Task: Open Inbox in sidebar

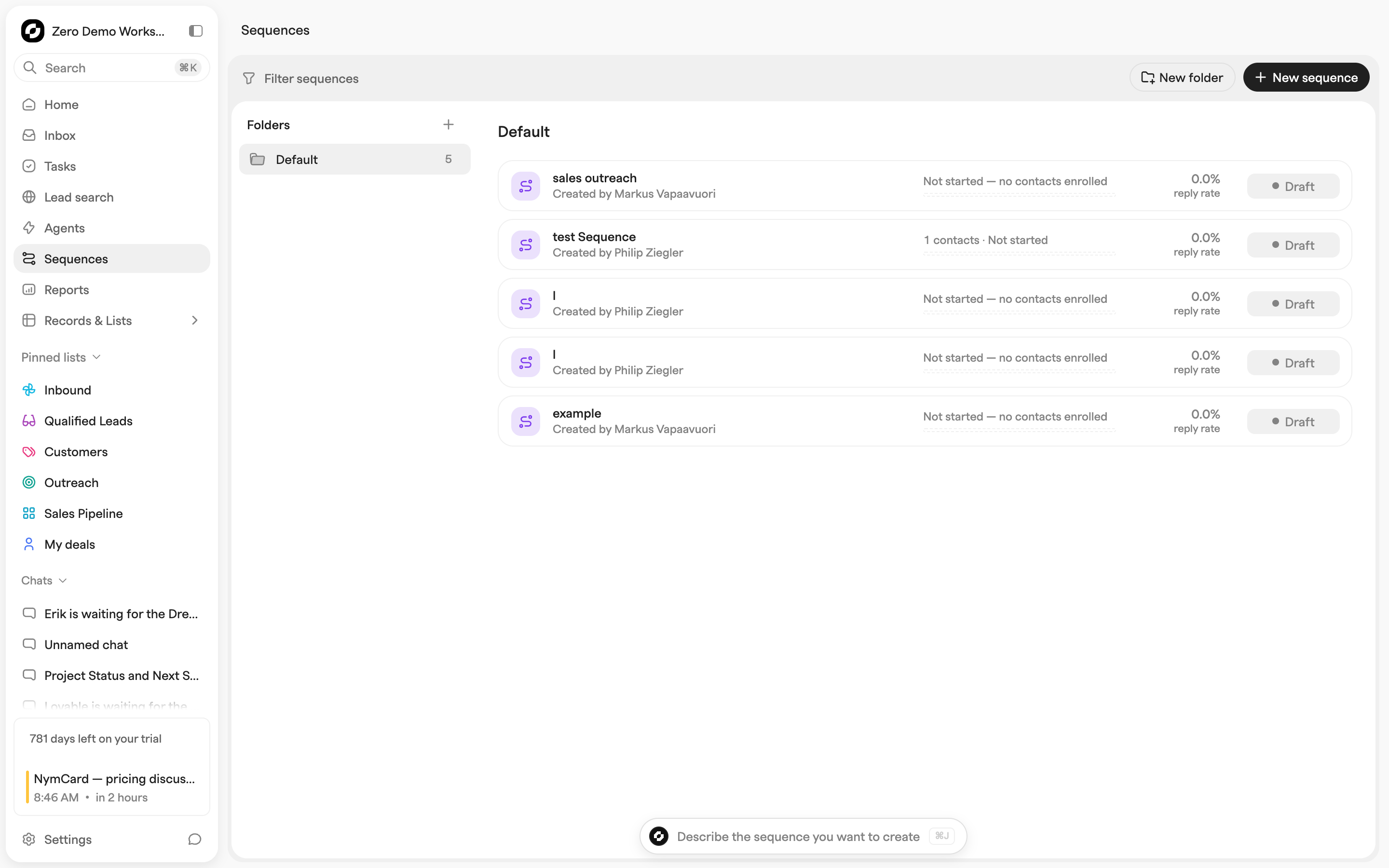Action: pyautogui.click(x=112, y=136)
